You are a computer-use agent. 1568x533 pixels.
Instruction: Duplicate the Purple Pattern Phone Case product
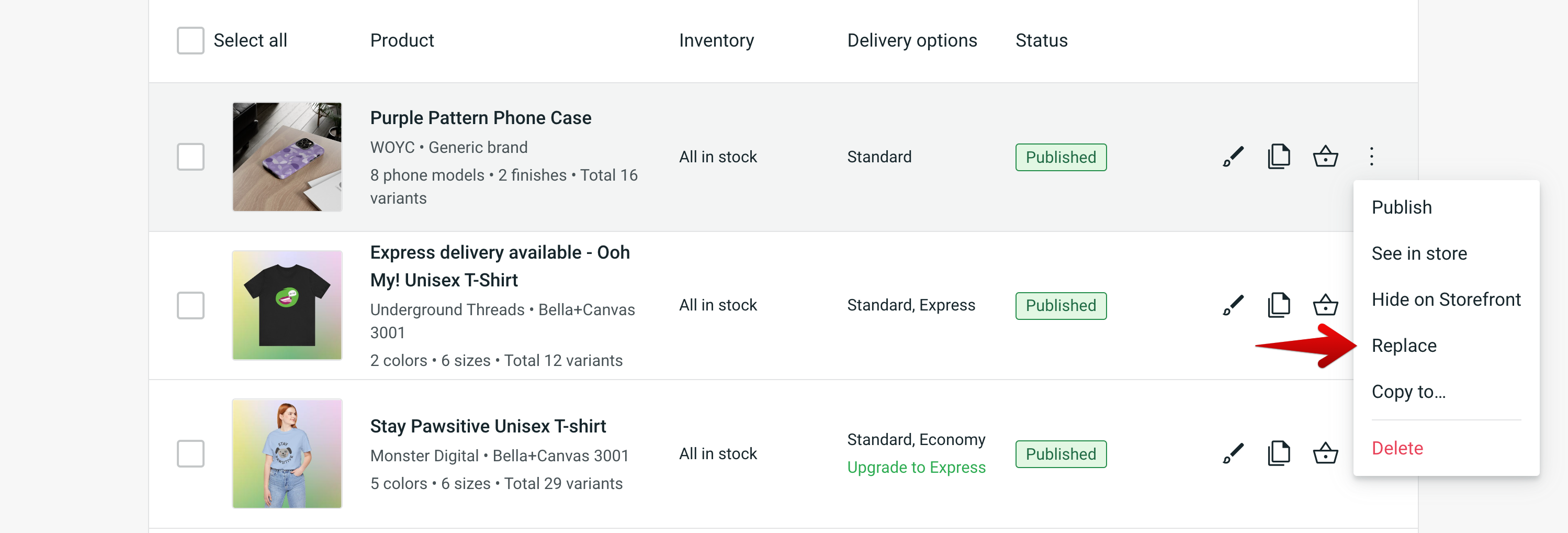click(1279, 157)
